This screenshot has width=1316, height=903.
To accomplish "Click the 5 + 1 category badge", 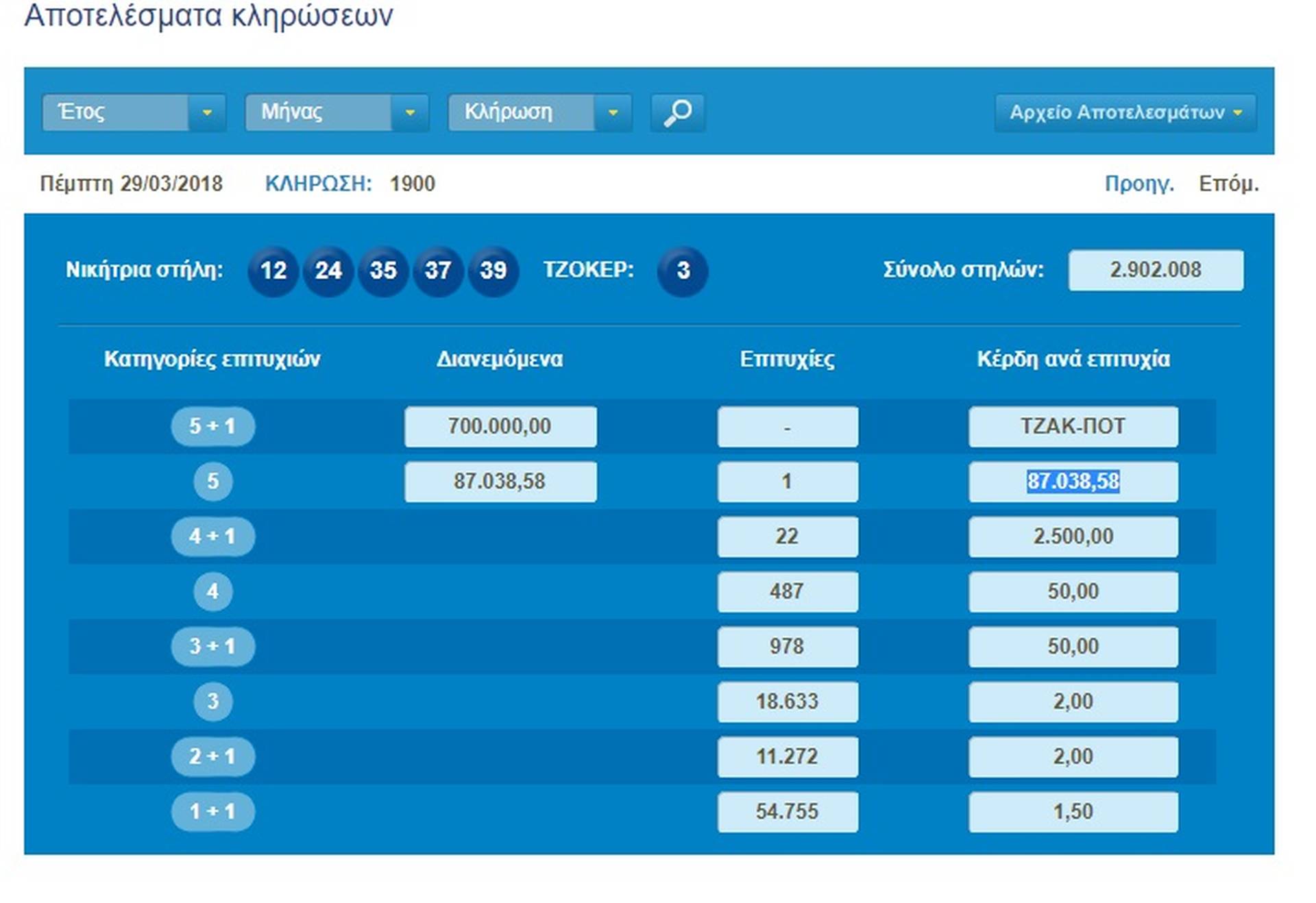I will tap(212, 426).
